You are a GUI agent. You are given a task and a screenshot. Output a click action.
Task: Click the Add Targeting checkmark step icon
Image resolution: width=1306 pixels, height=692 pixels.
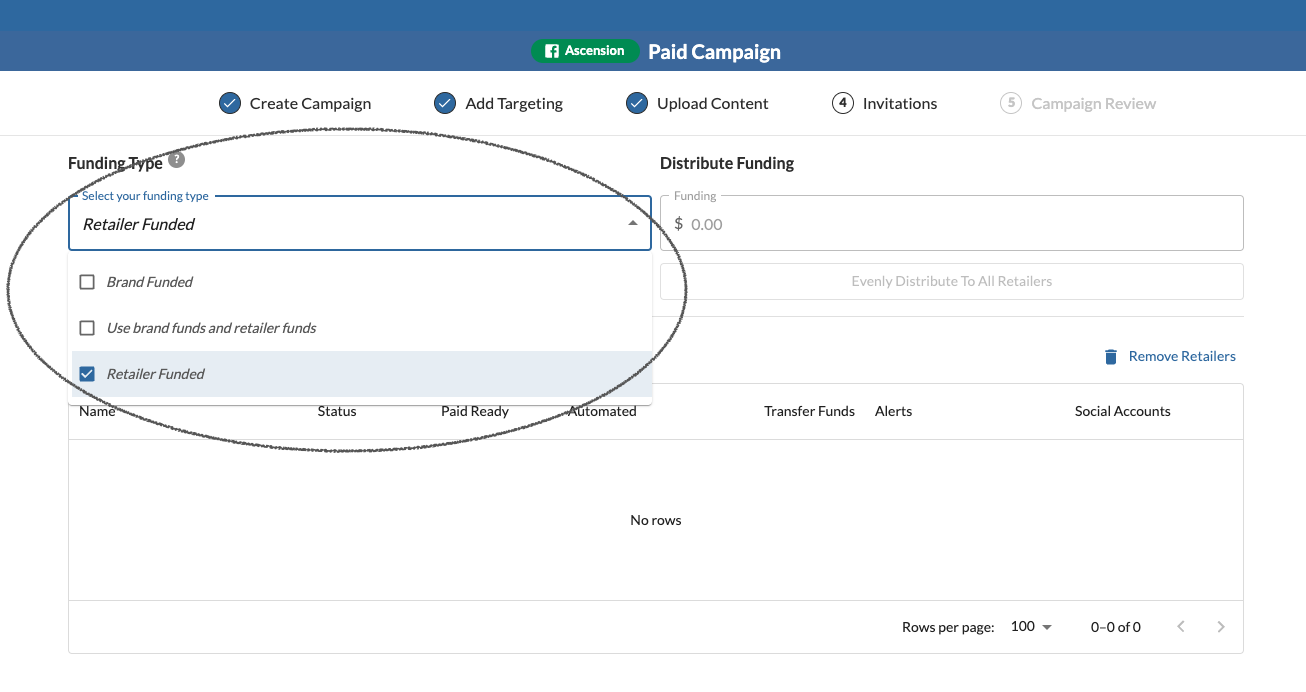445,103
